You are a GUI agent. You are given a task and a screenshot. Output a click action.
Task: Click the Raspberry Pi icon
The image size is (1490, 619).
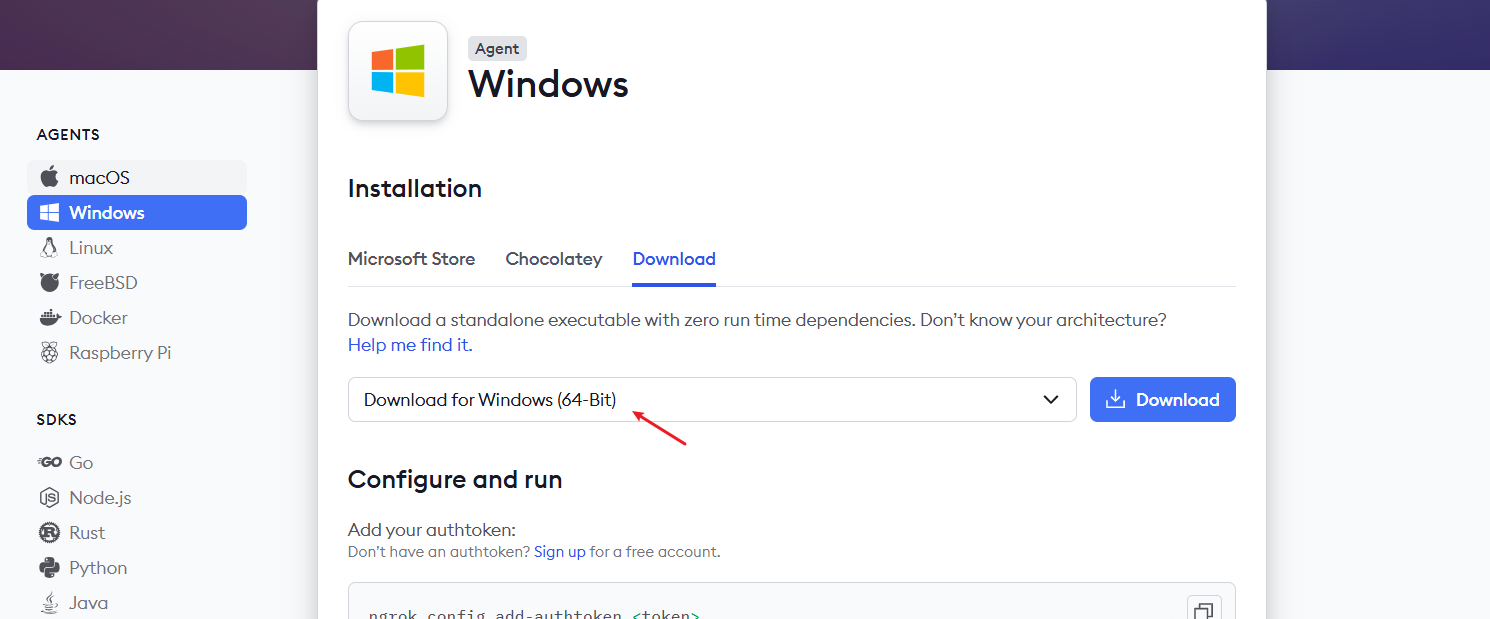(49, 353)
